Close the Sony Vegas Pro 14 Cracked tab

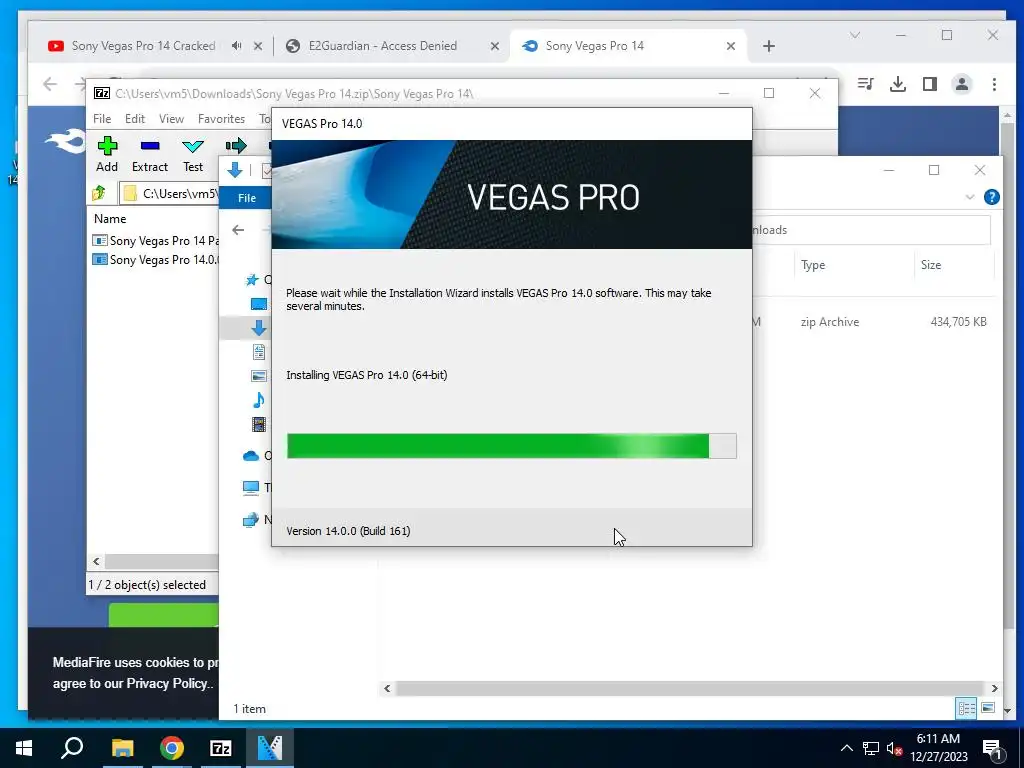tap(258, 46)
